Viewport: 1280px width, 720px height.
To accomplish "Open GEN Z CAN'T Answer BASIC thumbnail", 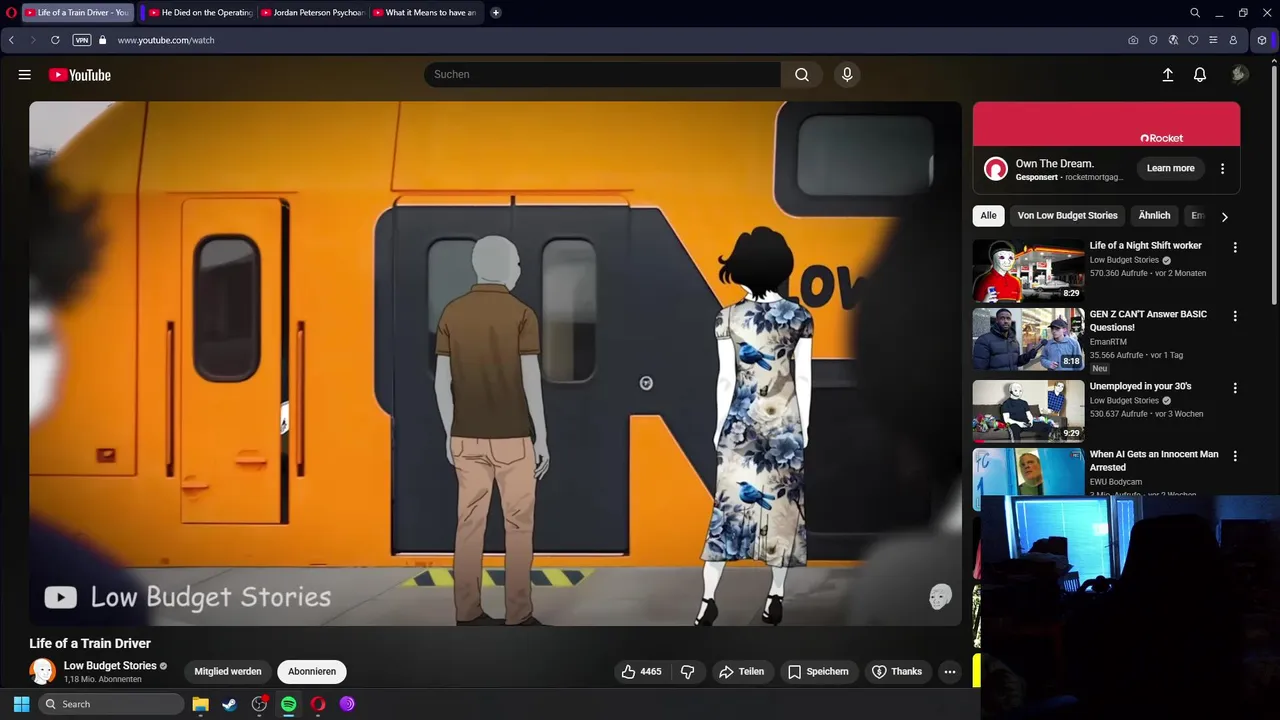I will (x=1028, y=340).
